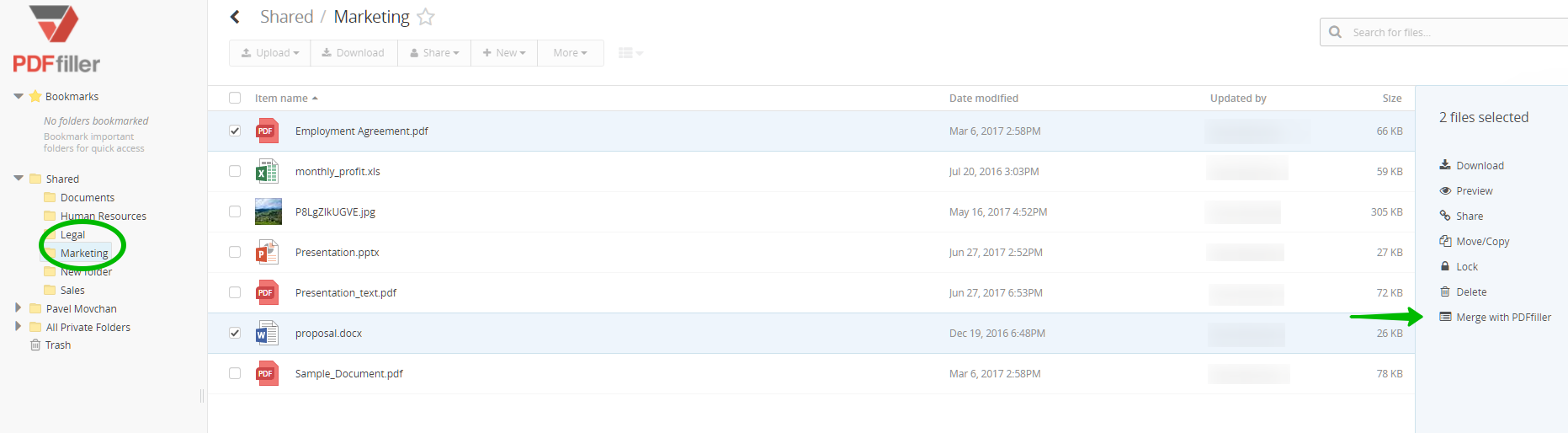Open Presentation_text.pdf file name

coord(346,292)
